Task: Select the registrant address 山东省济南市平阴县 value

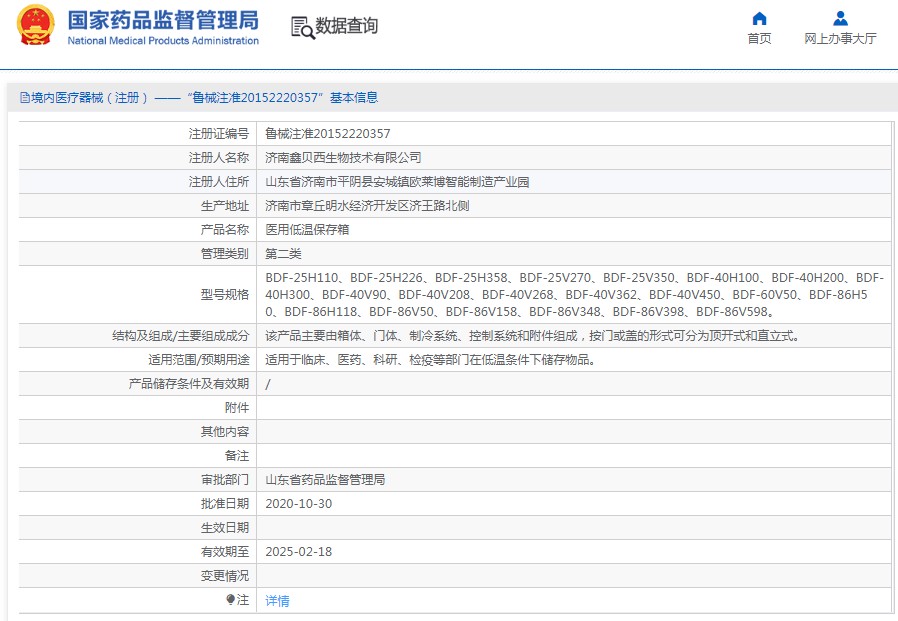Action: click(397, 182)
